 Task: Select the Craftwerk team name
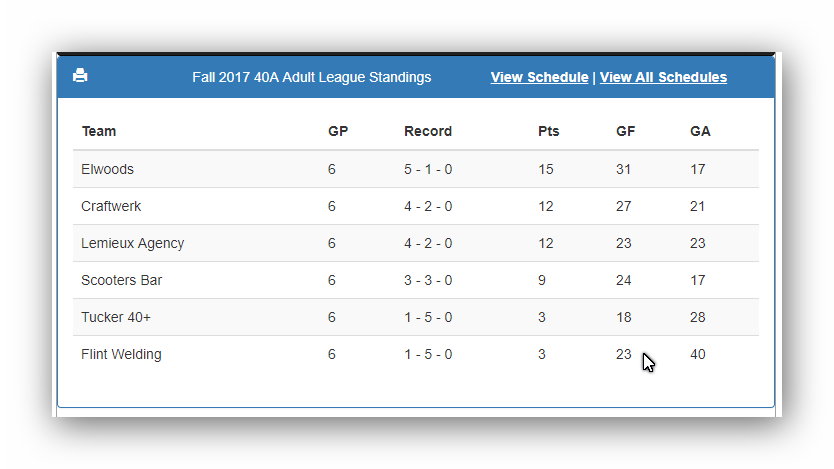pyautogui.click(x=111, y=206)
